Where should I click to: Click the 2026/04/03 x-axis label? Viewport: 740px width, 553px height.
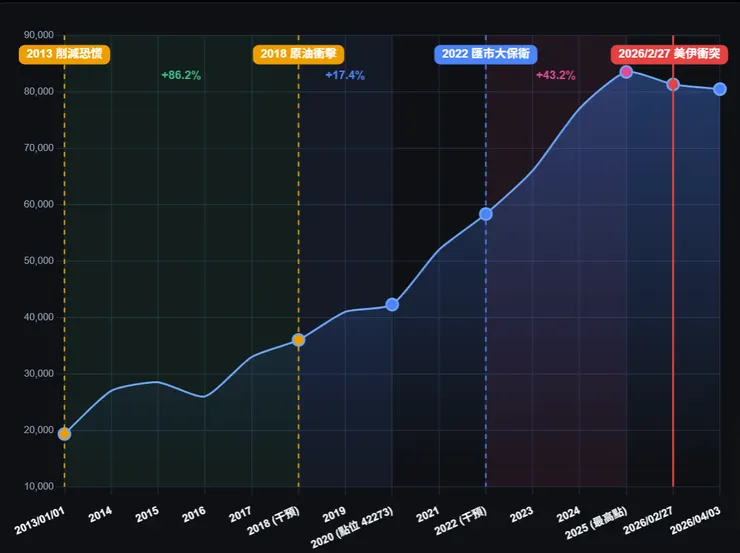(x=696, y=521)
